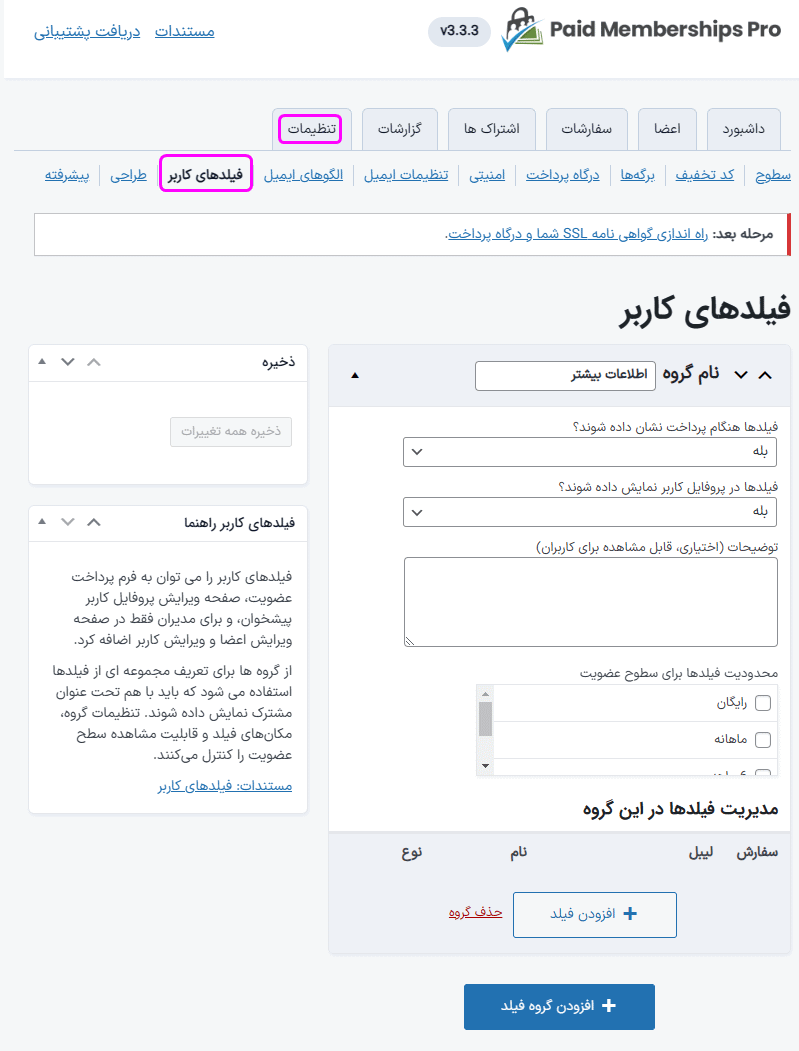Toggle the ذخیره panel triangle
Viewport: 799px width, 1051px height.
pos(42,362)
